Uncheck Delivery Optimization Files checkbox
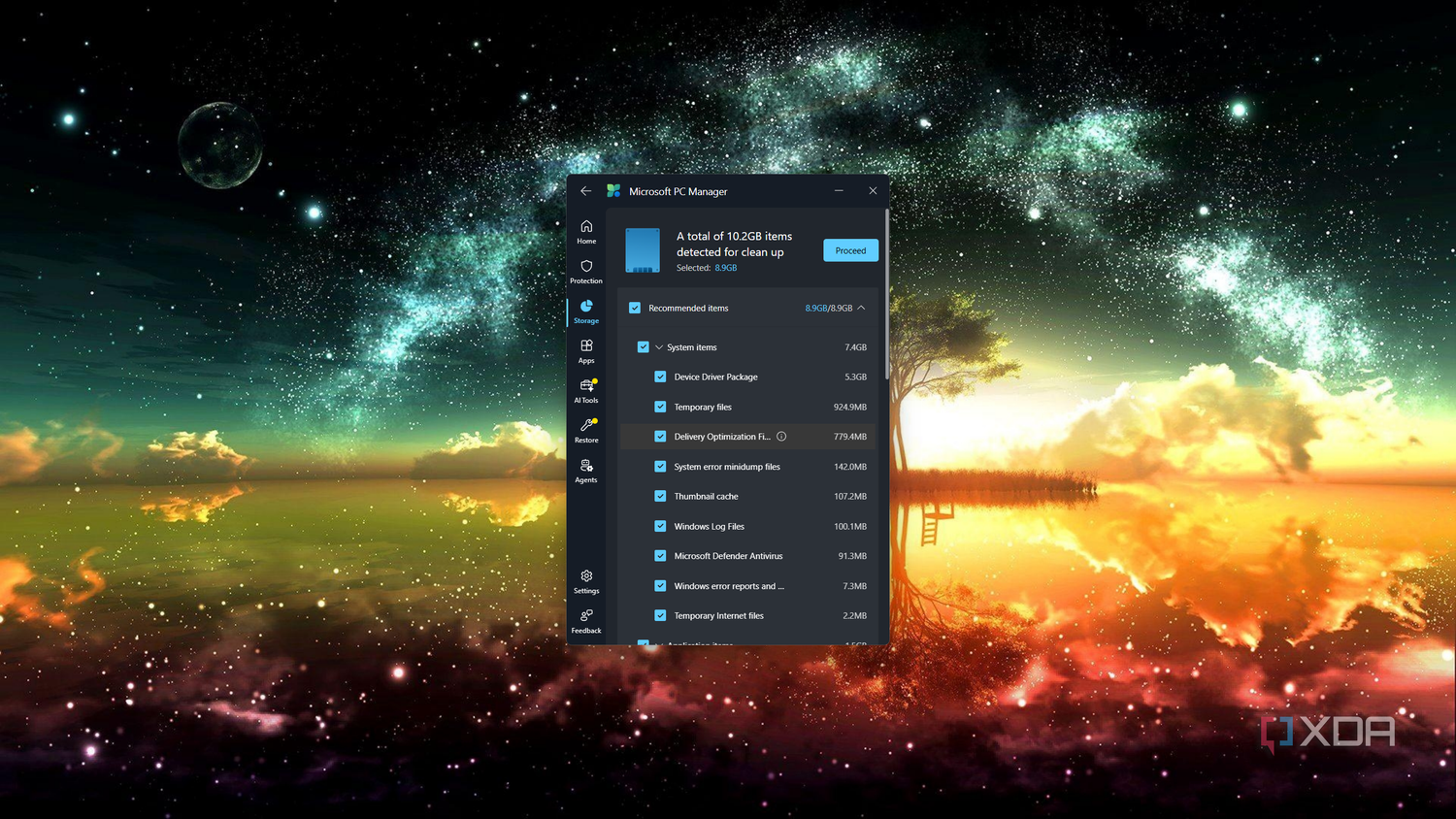Image resolution: width=1456 pixels, height=819 pixels. (x=660, y=437)
